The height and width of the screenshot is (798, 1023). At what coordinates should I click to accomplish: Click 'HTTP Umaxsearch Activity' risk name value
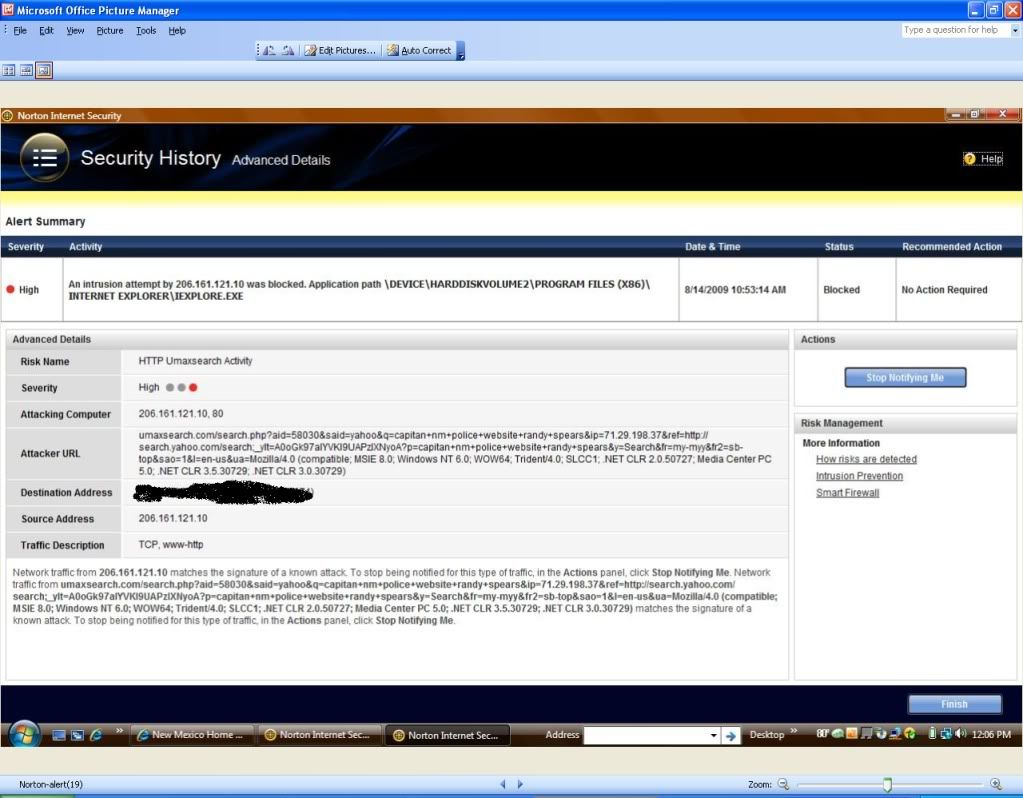pyautogui.click(x=195, y=361)
